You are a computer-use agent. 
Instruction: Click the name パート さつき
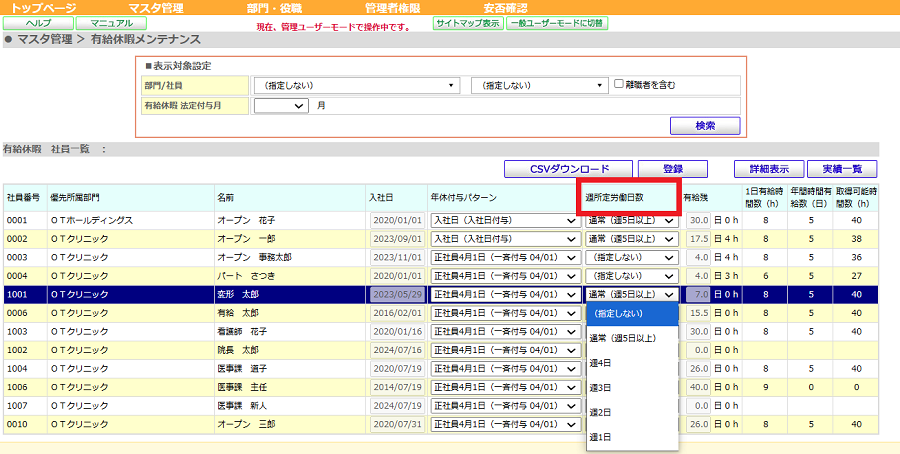point(246,276)
